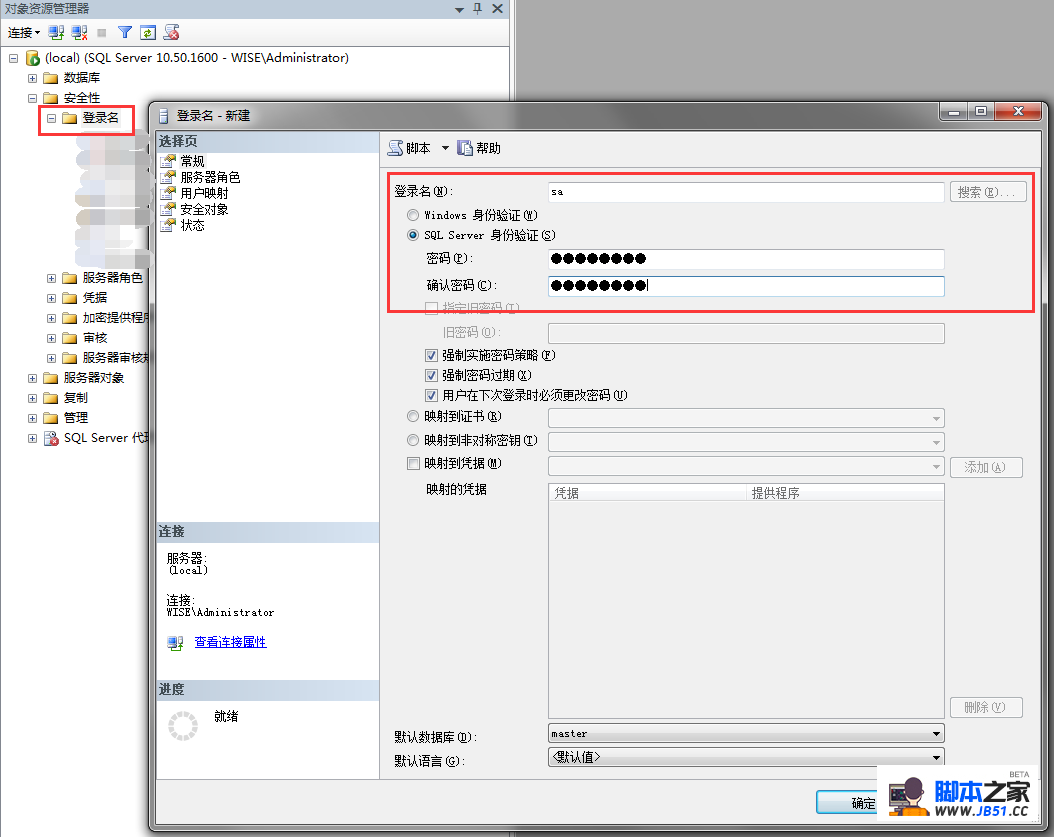Click the 脚本 (Script) icon in dialog toolbar
The image size is (1054, 837).
pyautogui.click(x=397, y=147)
